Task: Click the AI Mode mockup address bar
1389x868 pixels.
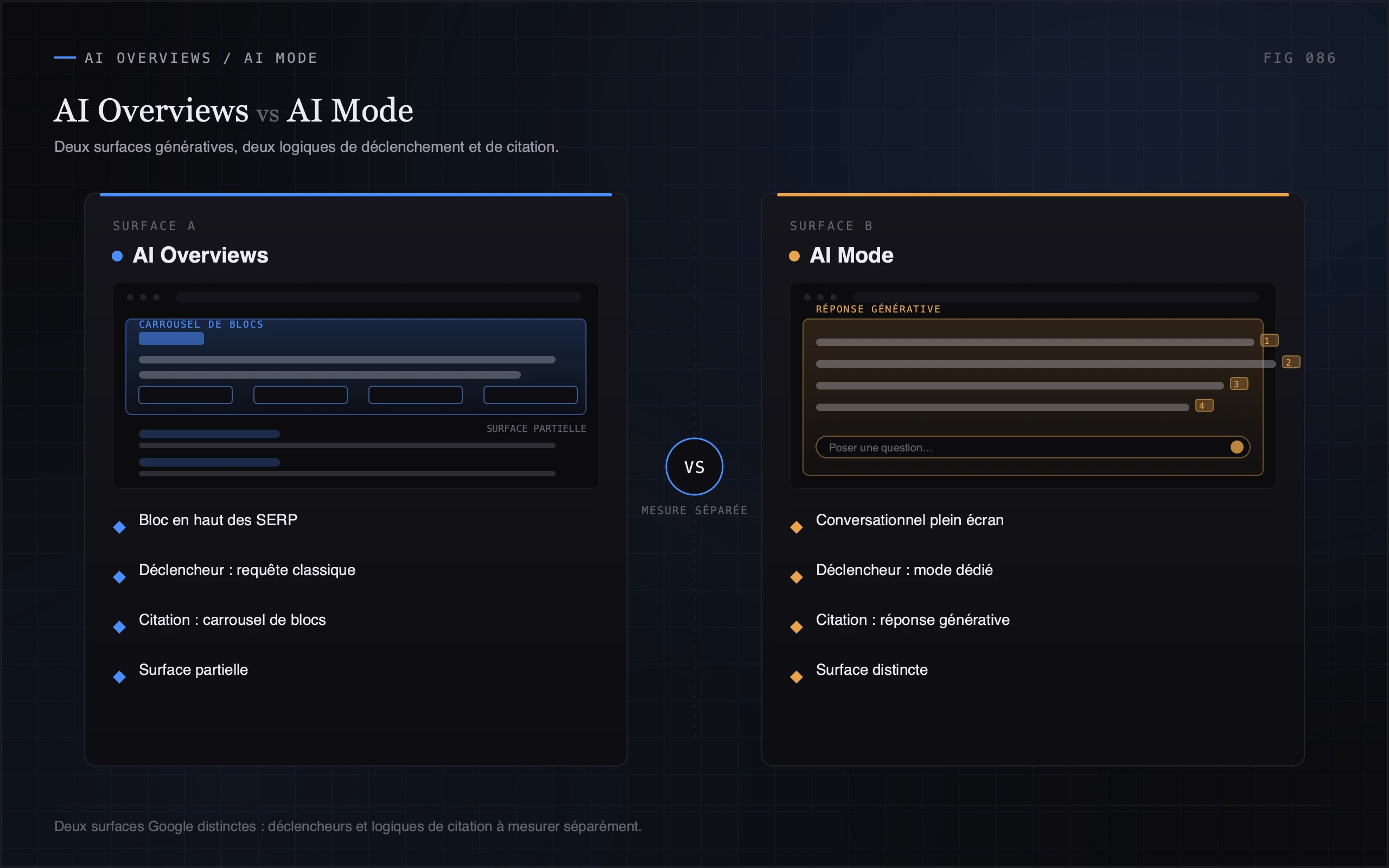Action: coord(1055,297)
